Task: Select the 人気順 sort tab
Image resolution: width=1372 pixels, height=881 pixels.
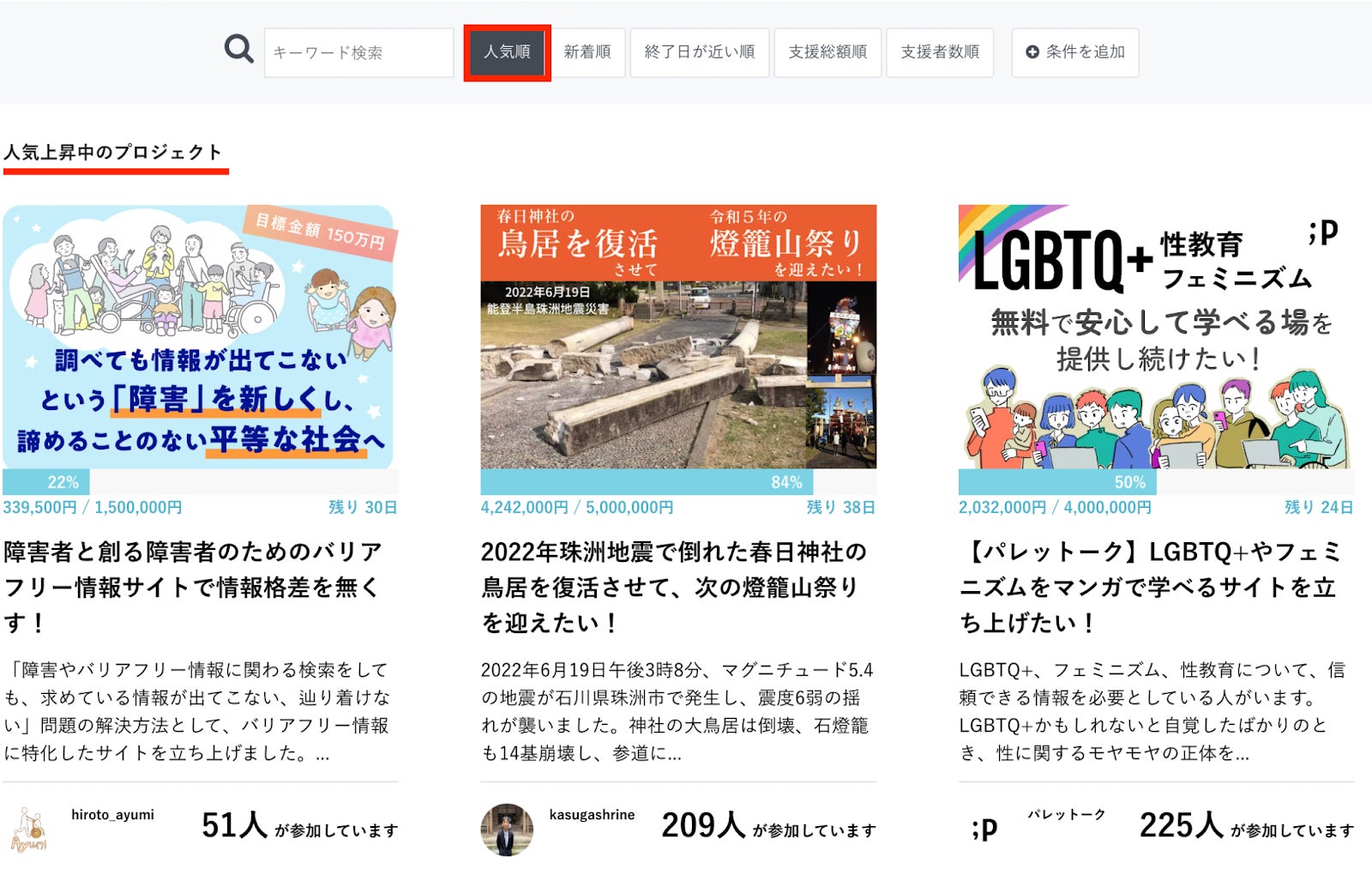Action: (x=507, y=52)
